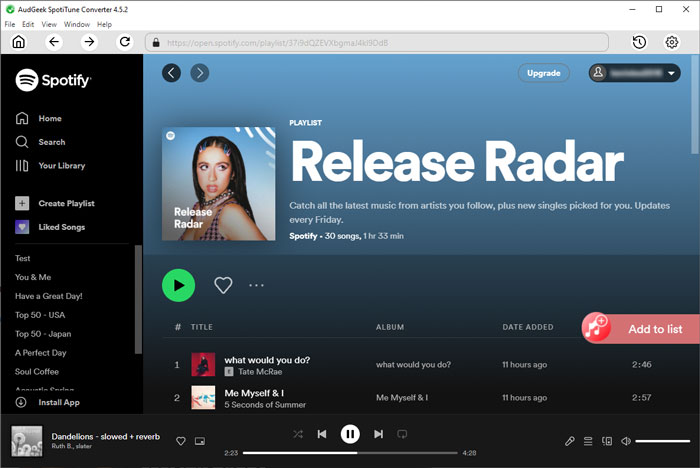Click now playing title Dandelions - slowed + reverb
The width and height of the screenshot is (700, 468).
[105, 436]
